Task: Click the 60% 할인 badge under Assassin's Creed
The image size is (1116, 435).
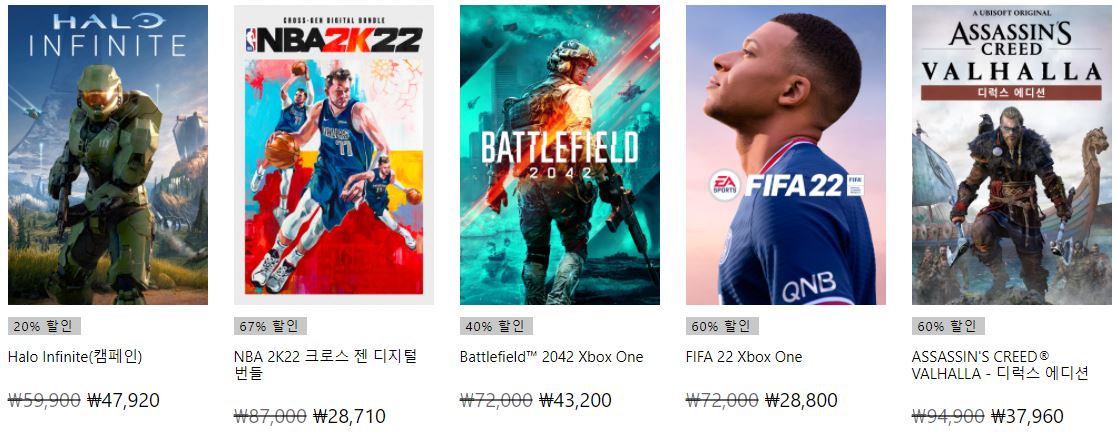Action: (948, 327)
